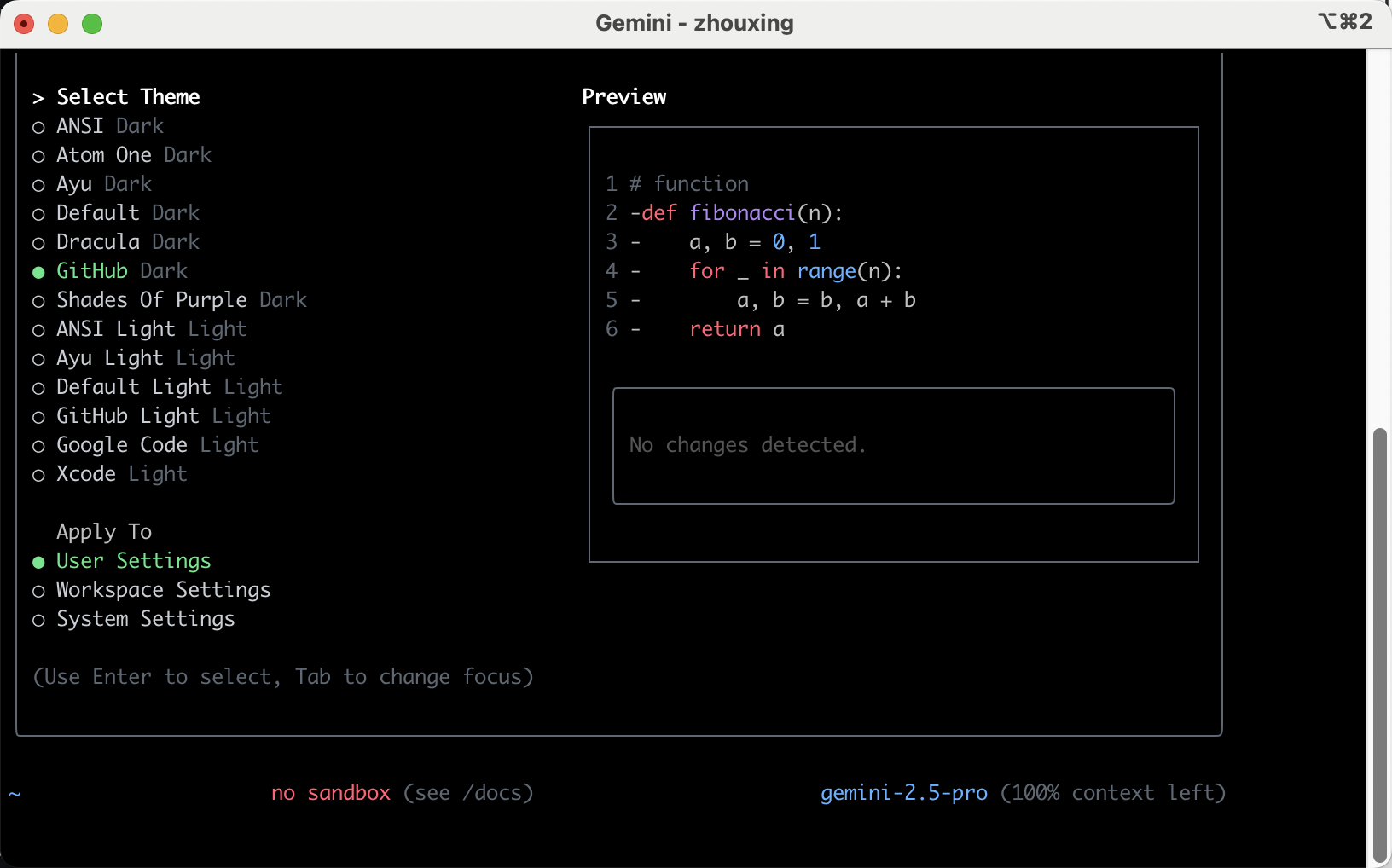Viewport: 1392px width, 868px height.
Task: Click the terminal vertical scrollbar thumb
Action: (x=1379, y=646)
